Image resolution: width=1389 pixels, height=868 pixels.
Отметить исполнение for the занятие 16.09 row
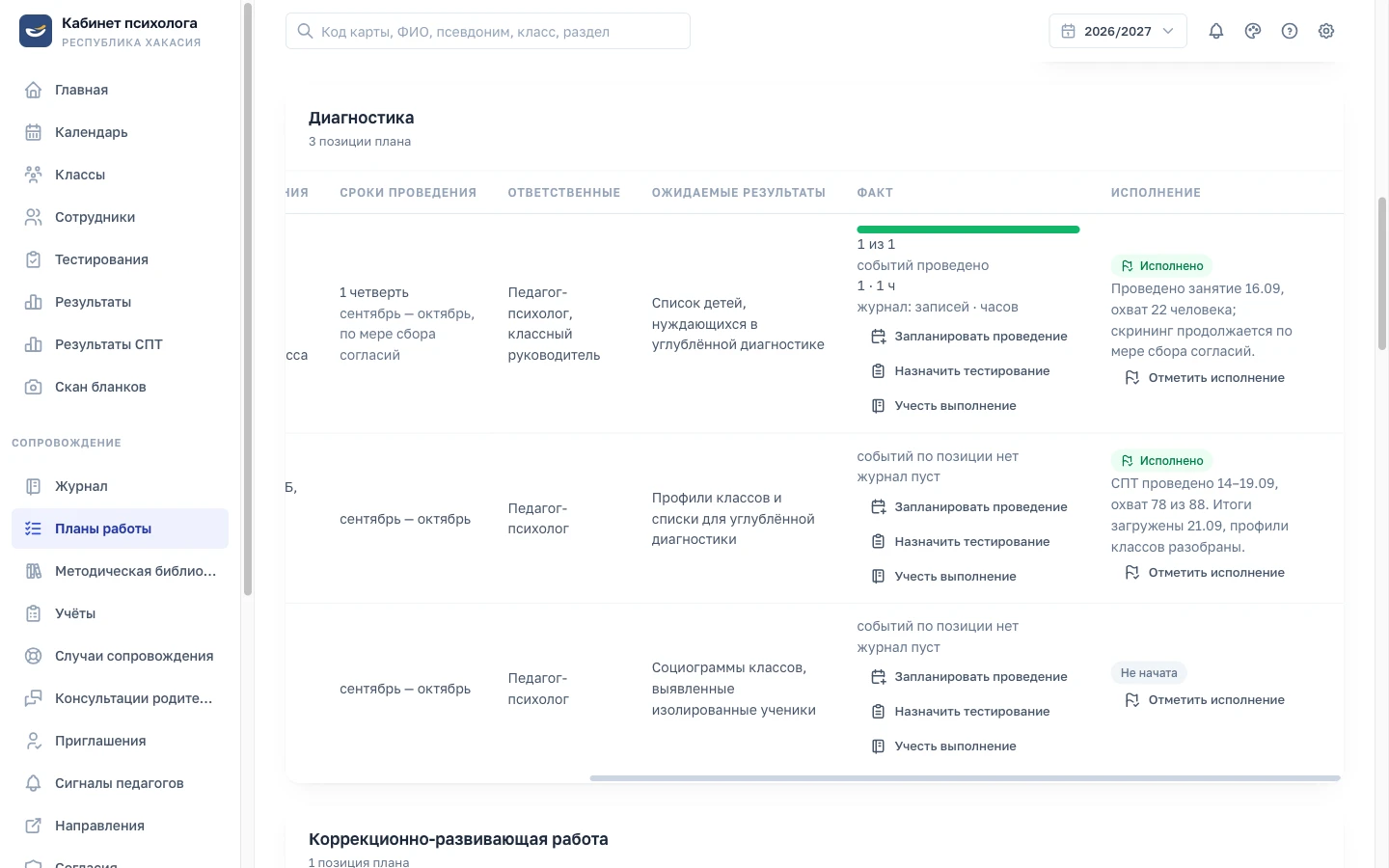coord(1205,378)
